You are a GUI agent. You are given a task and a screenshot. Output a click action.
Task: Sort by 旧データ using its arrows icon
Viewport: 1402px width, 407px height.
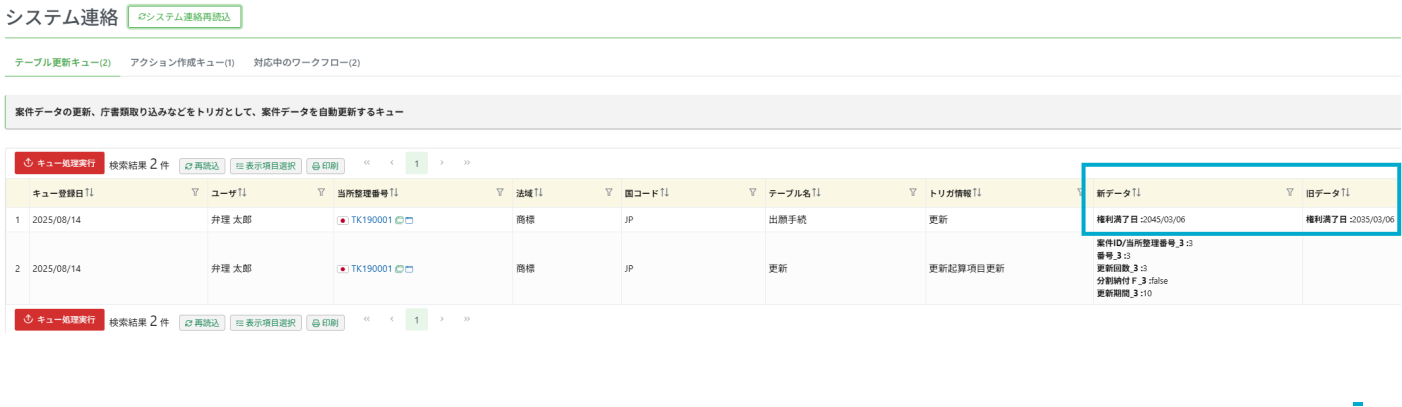coord(1345,193)
